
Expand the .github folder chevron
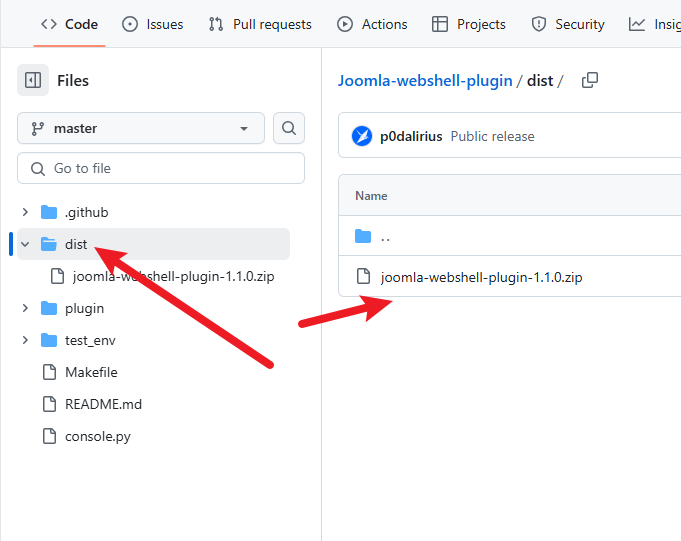(25, 212)
